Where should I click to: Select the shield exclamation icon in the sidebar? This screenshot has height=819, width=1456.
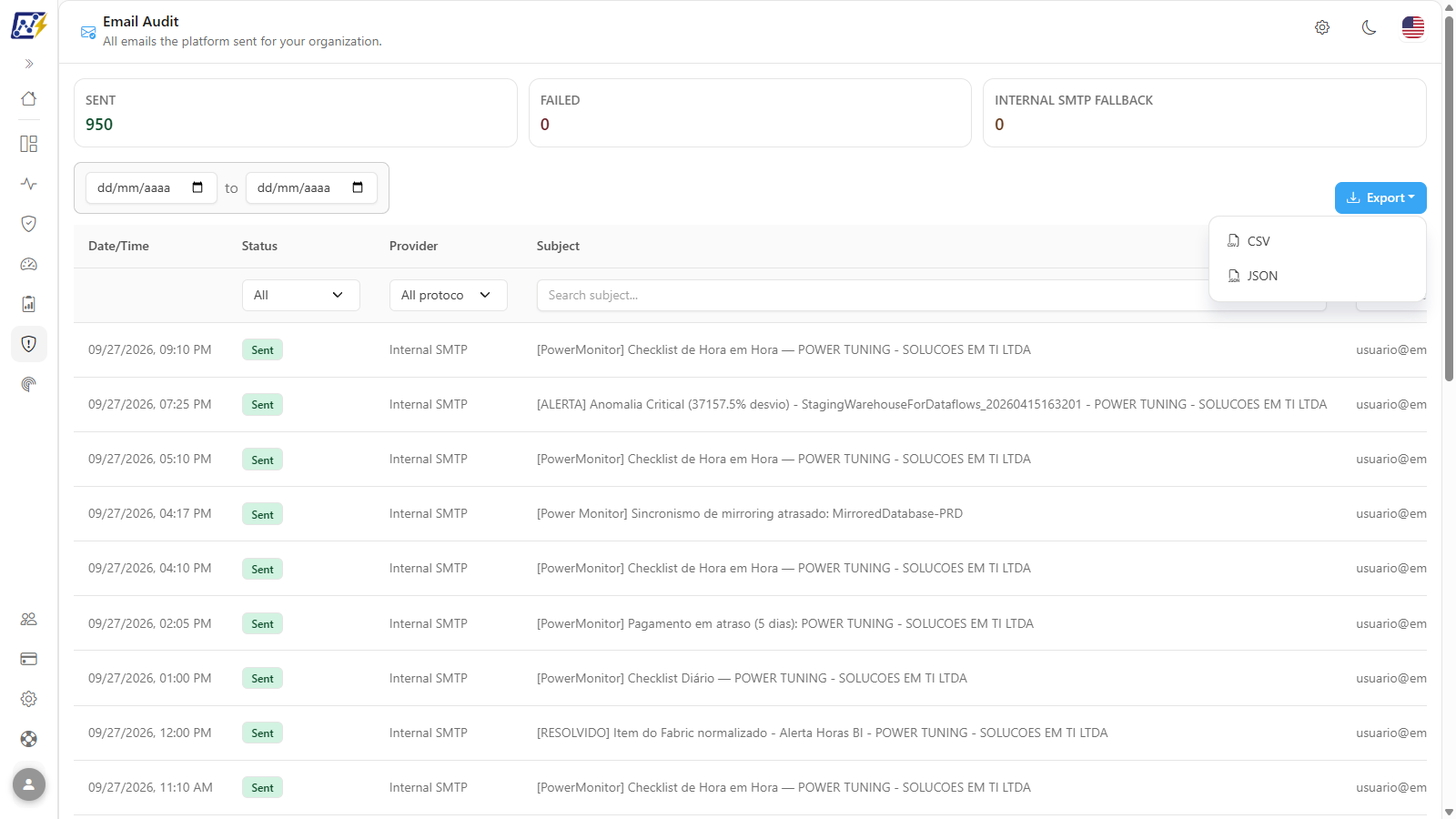(x=29, y=344)
